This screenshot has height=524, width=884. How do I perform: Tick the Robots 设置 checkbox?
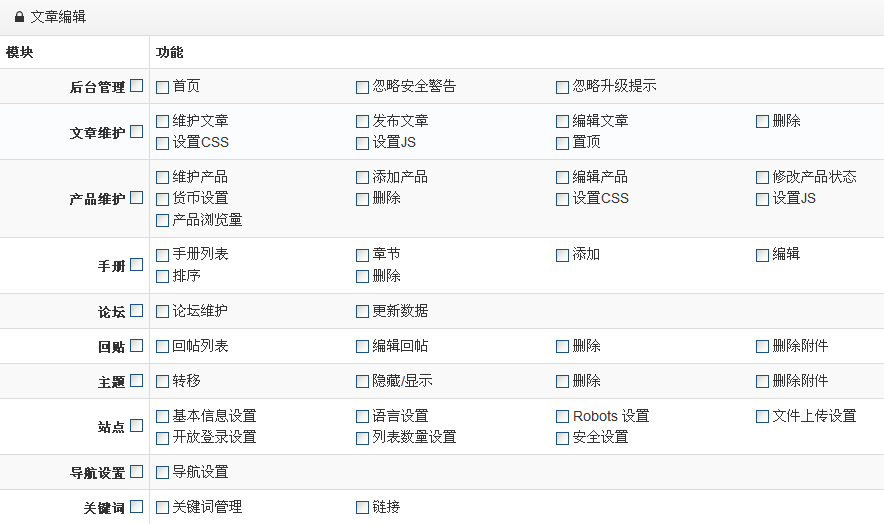563,417
